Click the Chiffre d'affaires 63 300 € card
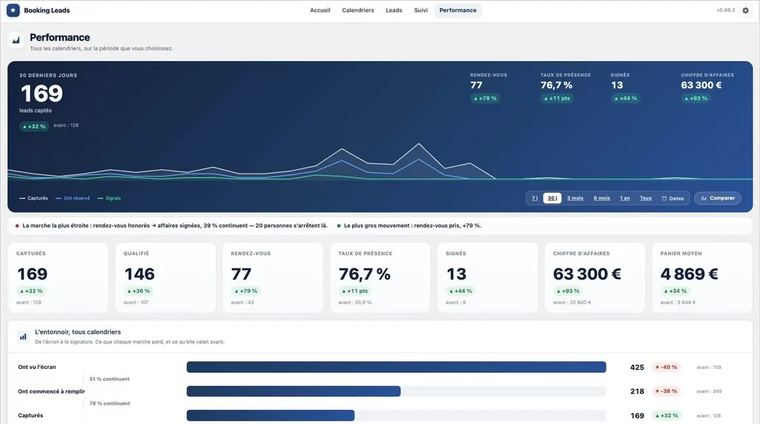Viewport: 760px width, 424px height. (595, 278)
